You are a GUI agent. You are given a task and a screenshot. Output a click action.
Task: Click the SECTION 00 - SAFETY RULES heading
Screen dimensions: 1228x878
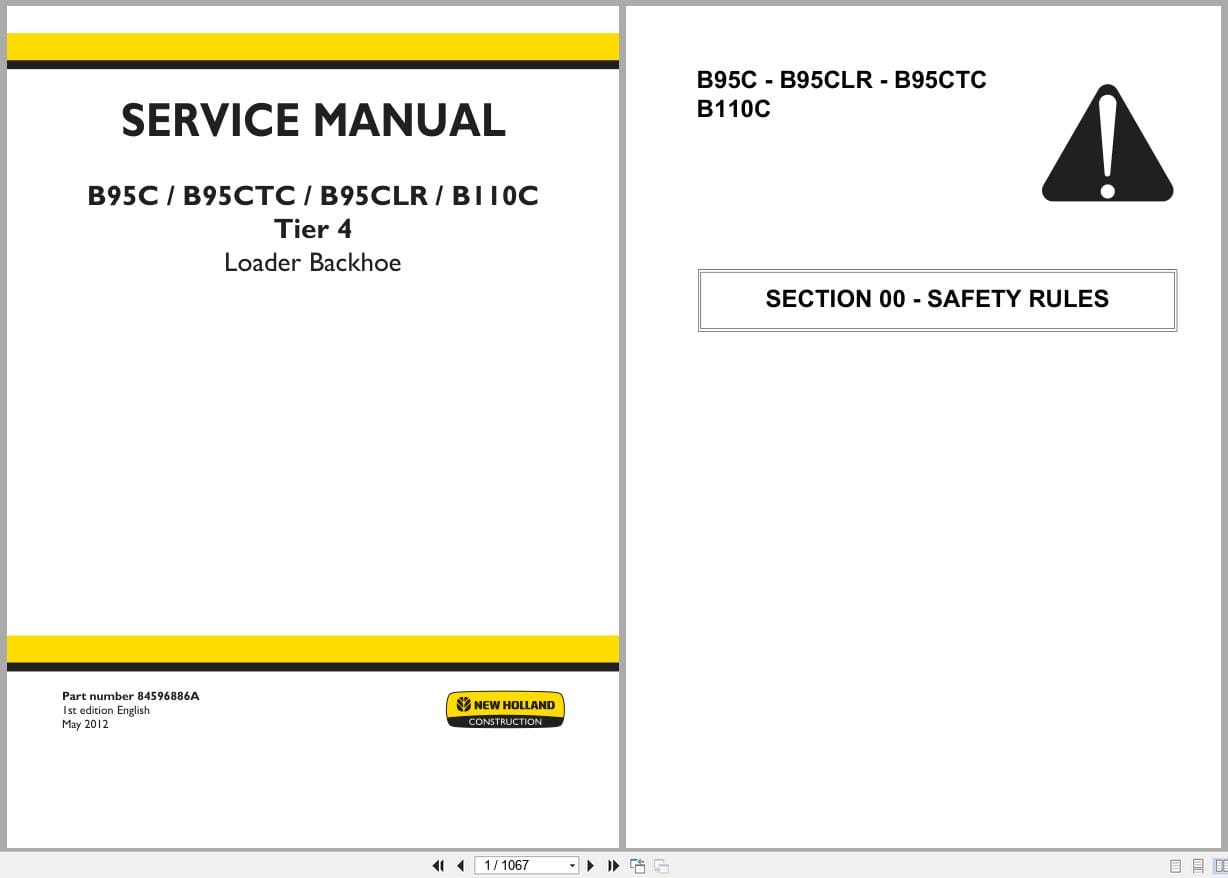(x=936, y=299)
